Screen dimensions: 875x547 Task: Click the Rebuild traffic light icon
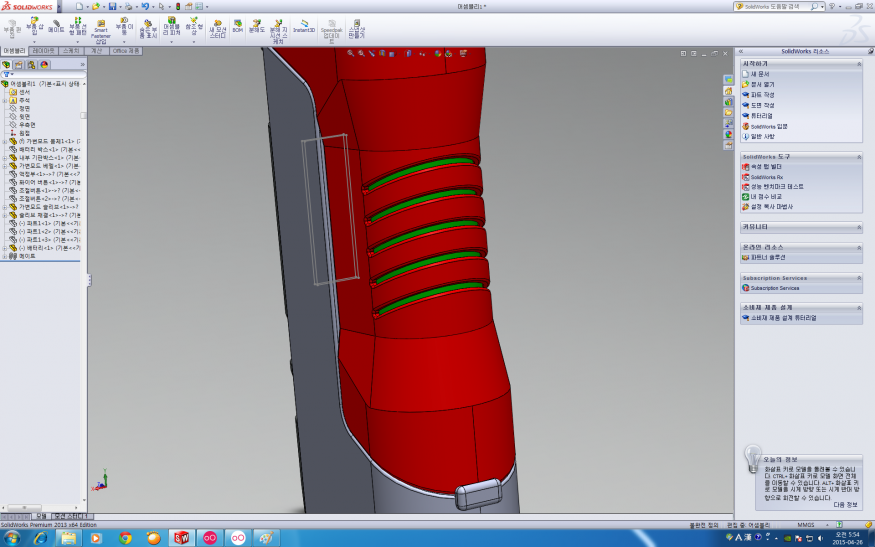tap(178, 6)
